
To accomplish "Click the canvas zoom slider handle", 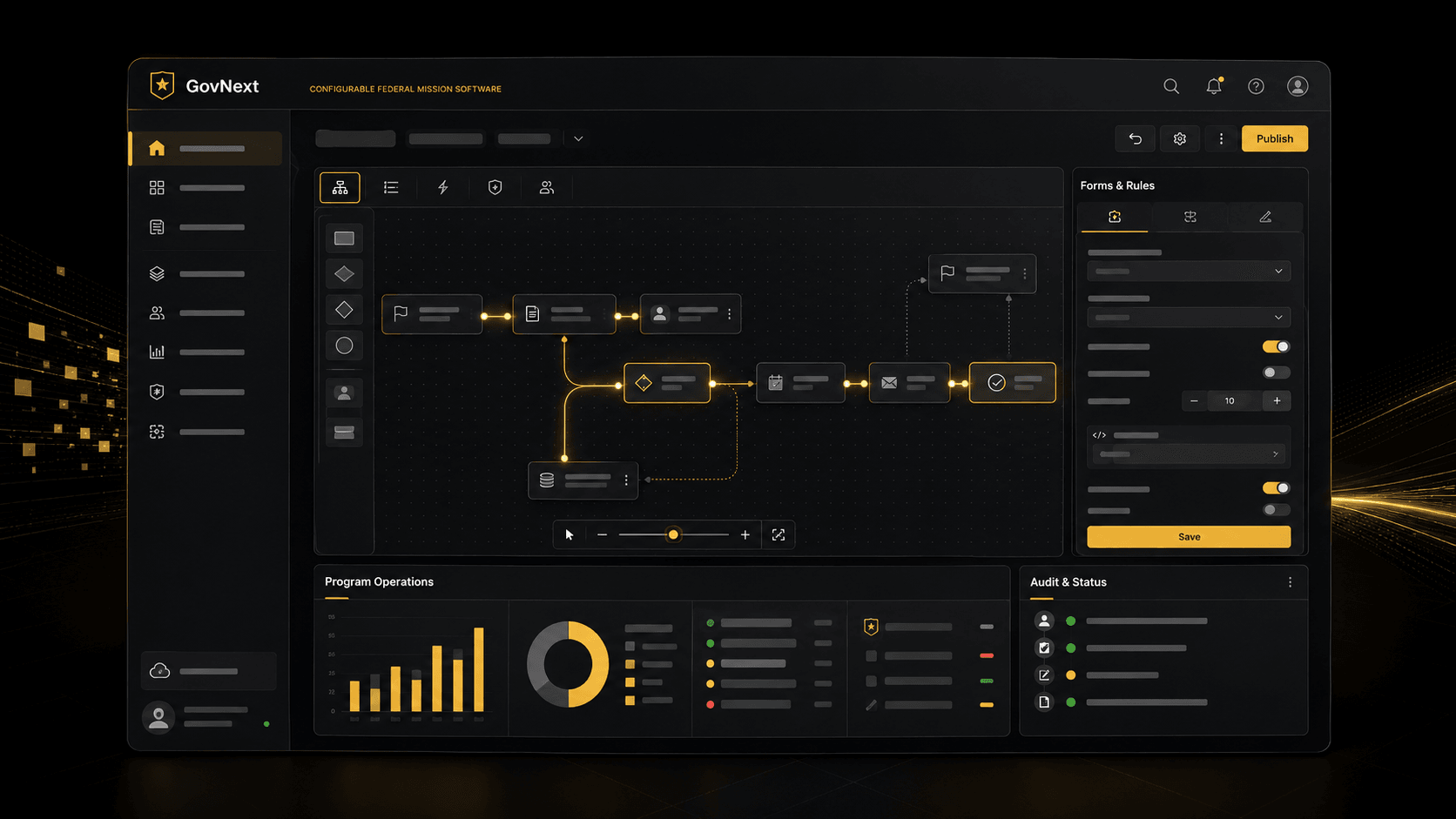I will click(673, 534).
